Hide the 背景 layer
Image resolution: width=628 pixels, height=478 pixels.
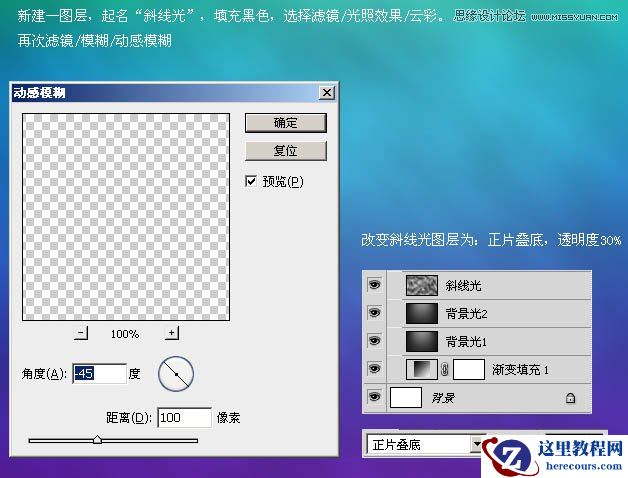[374, 397]
